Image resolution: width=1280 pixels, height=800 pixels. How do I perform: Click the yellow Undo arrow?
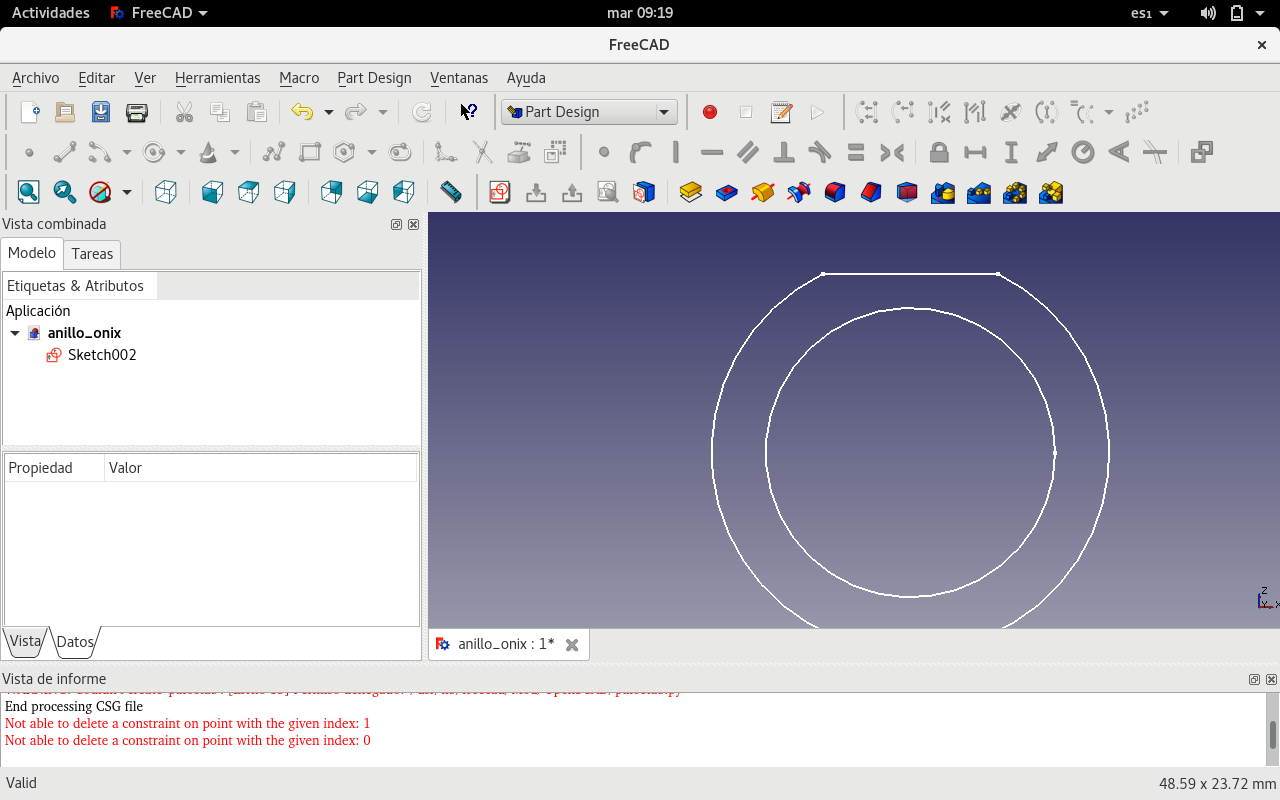click(302, 112)
